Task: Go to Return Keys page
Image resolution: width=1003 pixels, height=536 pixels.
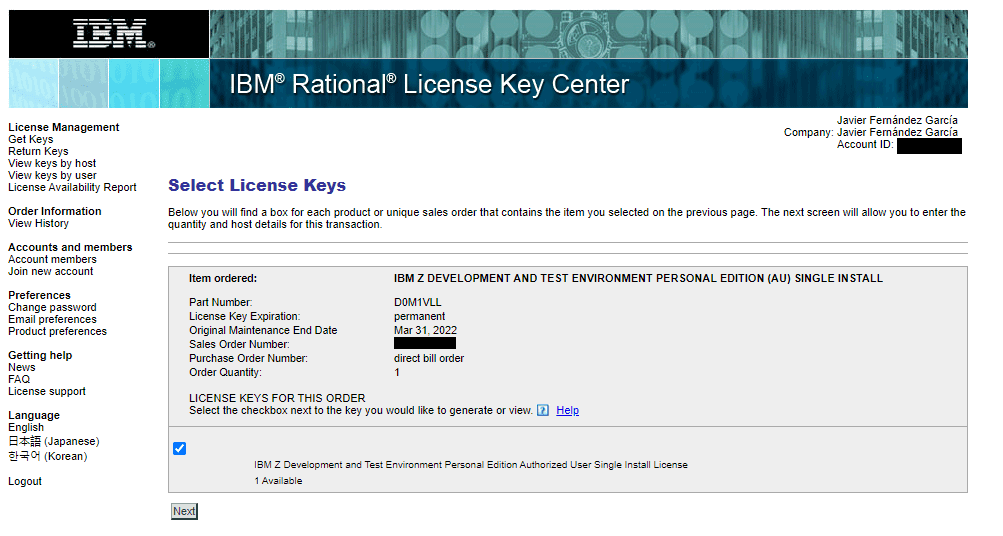Action: click(x=38, y=151)
